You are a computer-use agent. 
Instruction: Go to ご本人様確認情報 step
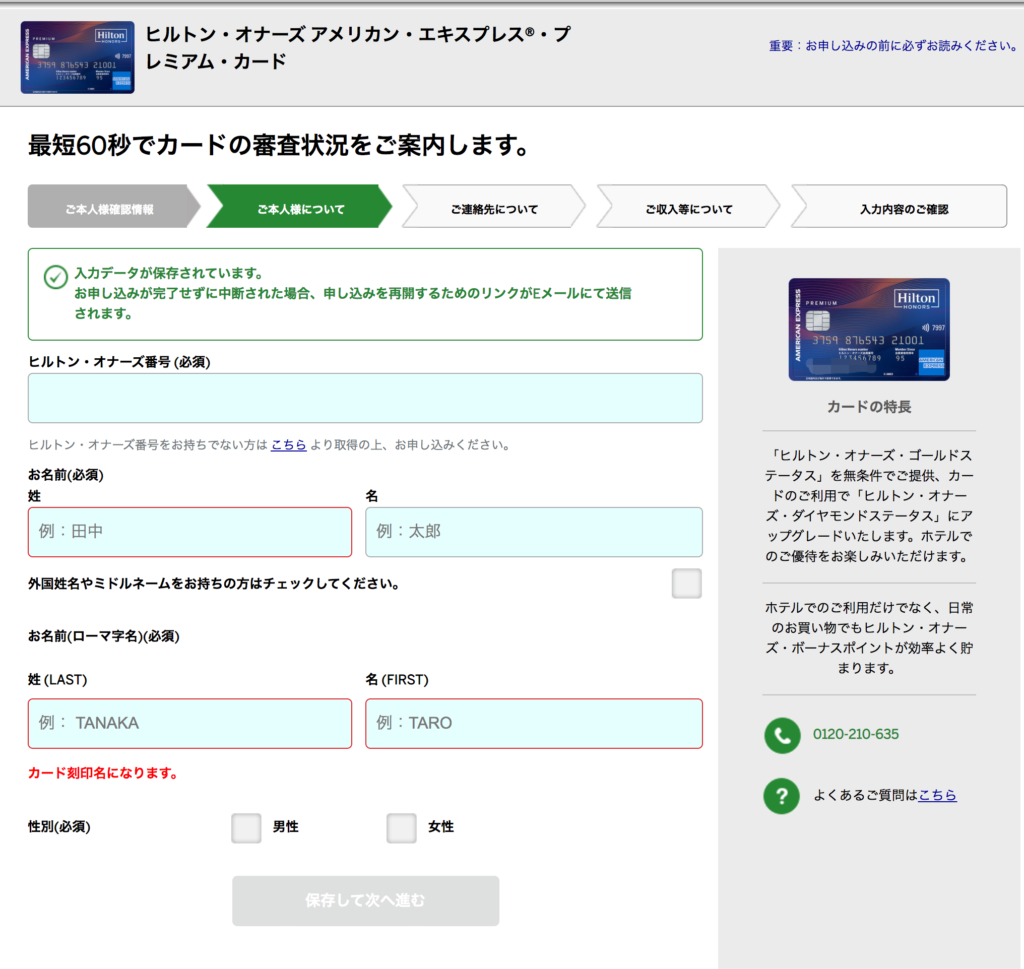tap(113, 206)
